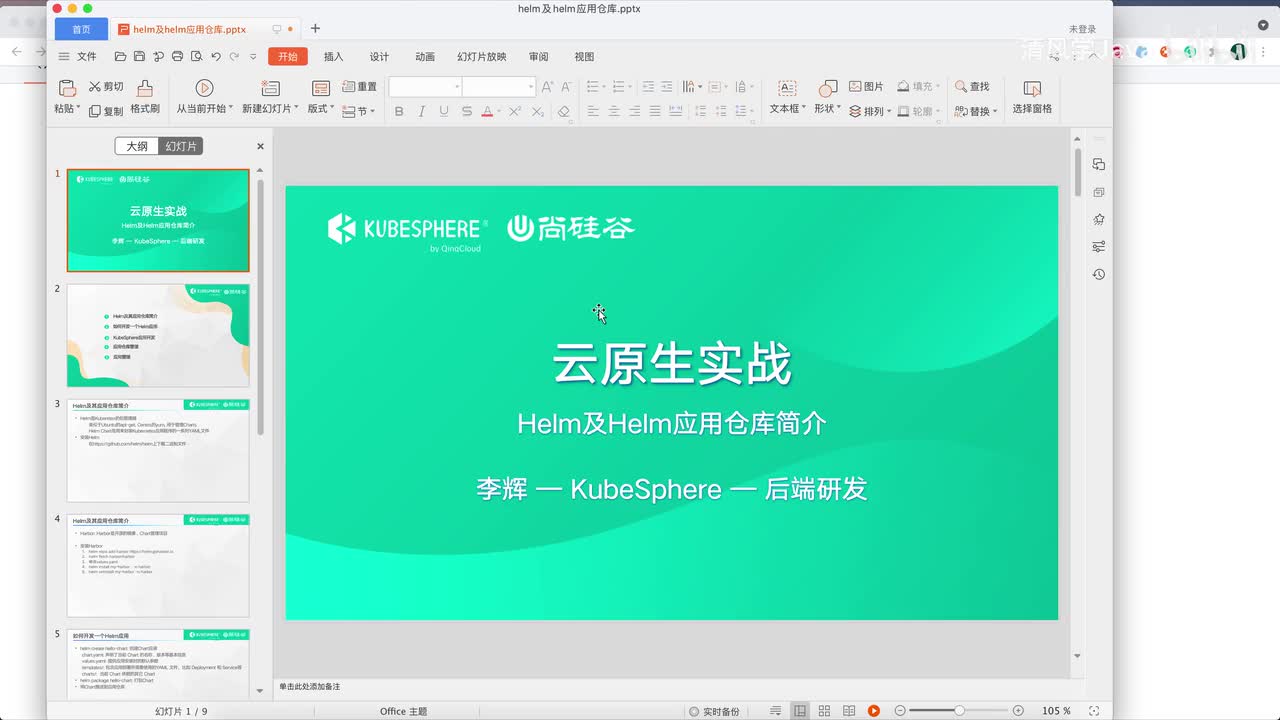Click the Start (开始) ribbon tab
1280x720 pixels.
coord(288,57)
